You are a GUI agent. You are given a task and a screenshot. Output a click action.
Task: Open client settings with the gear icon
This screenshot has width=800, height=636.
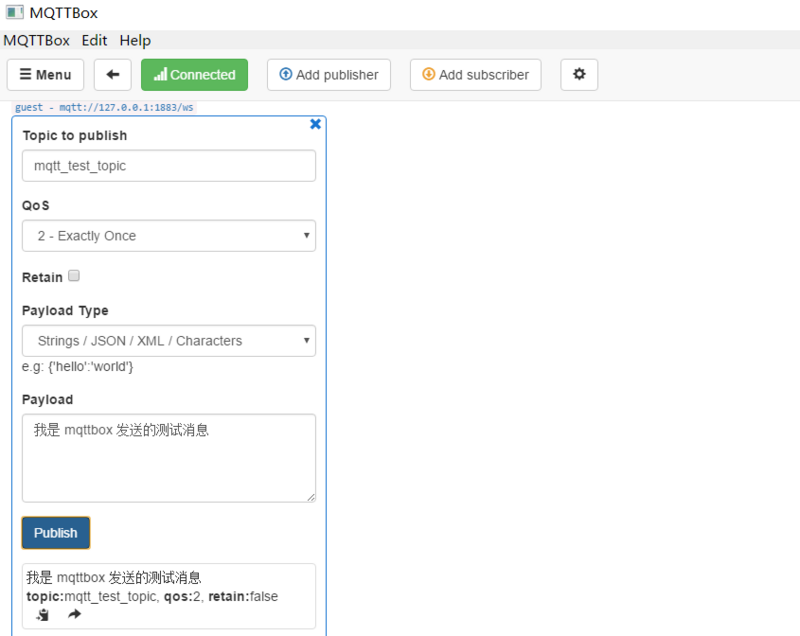point(579,74)
